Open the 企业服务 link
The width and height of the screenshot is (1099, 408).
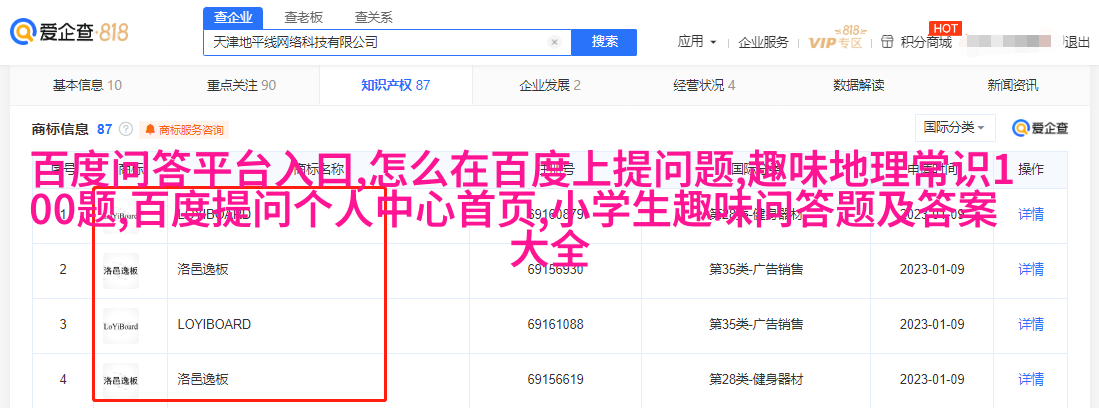[763, 42]
